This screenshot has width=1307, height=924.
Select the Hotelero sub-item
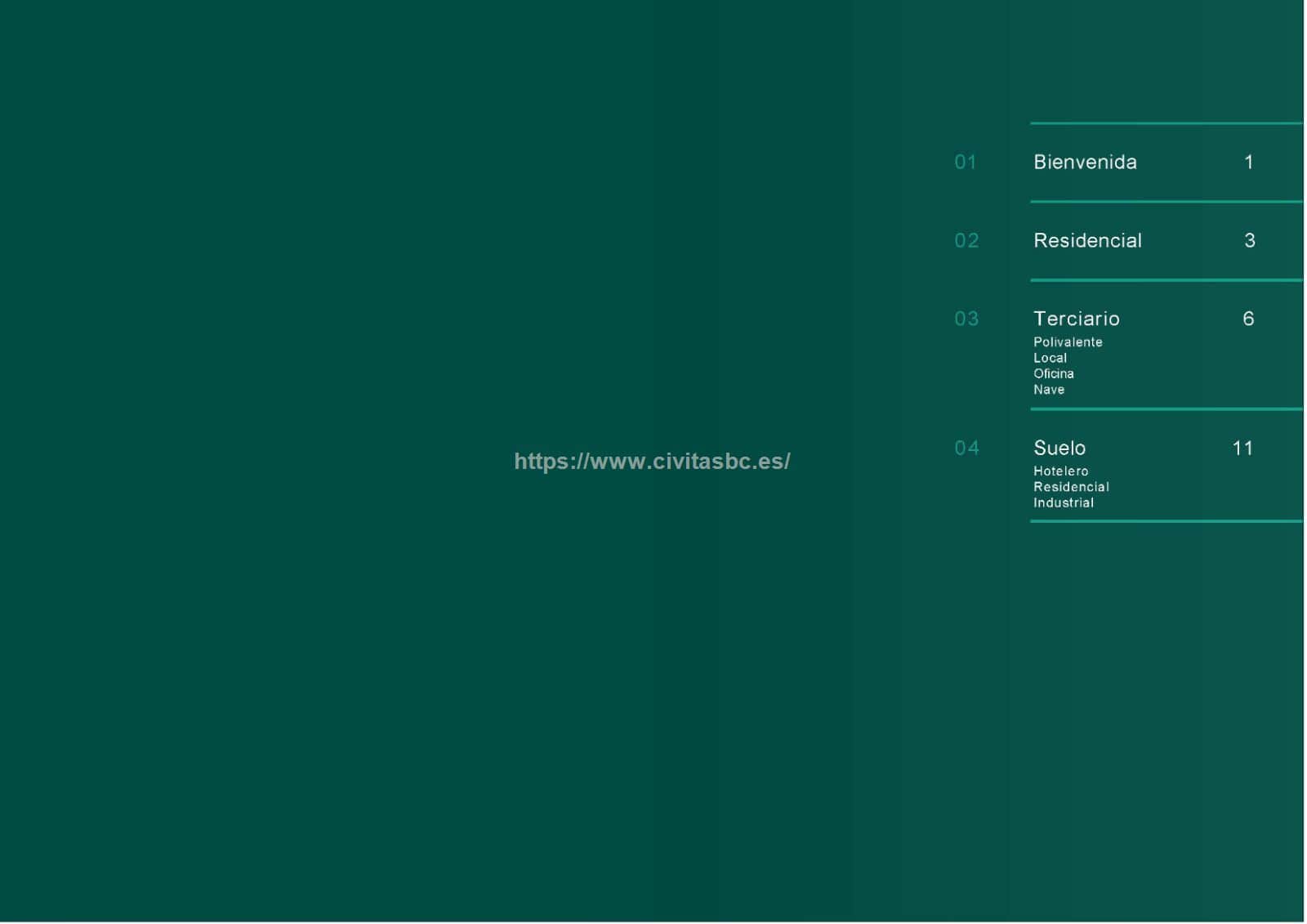pyautogui.click(x=1060, y=471)
